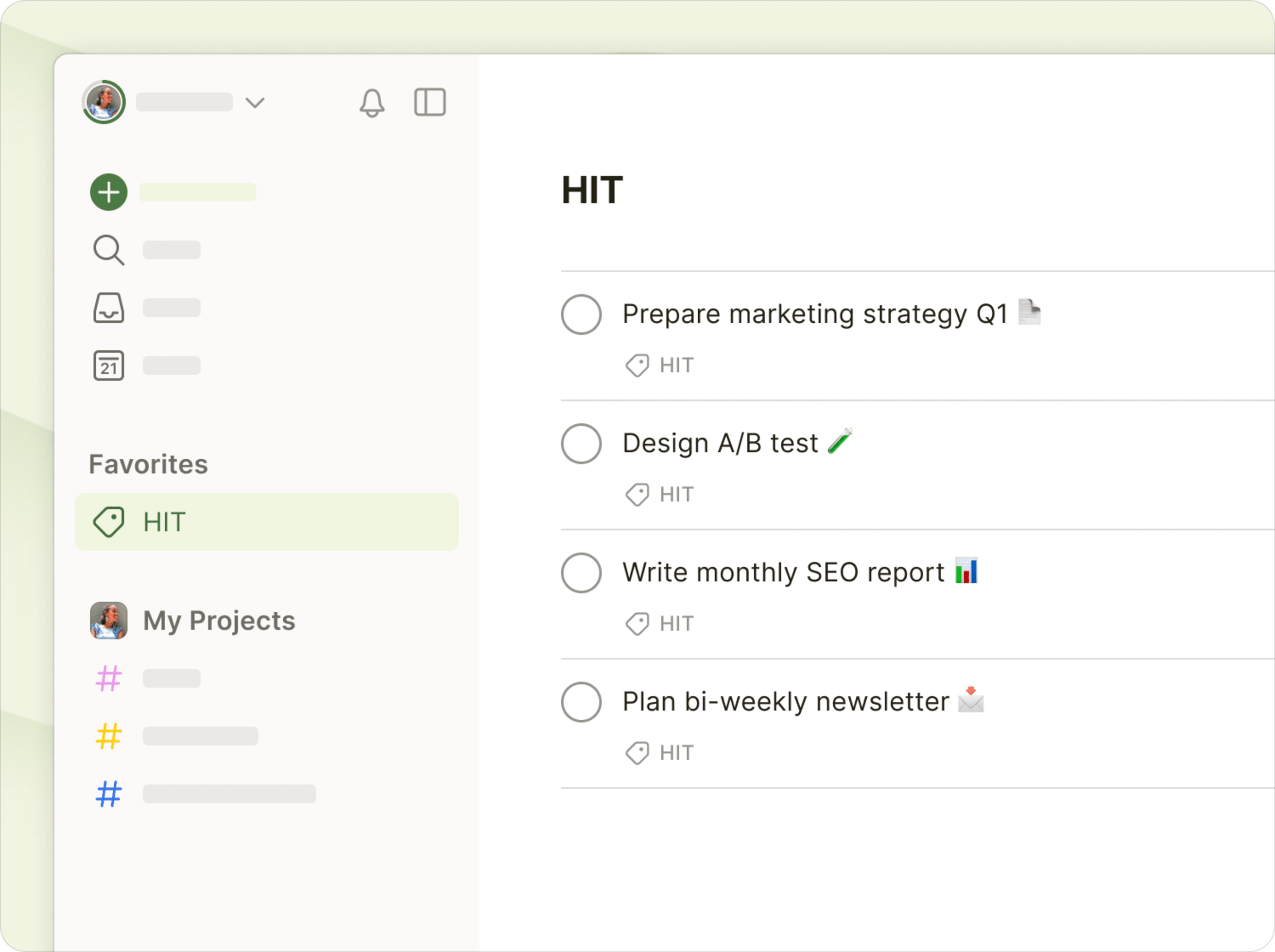Open the Inbox icon in the sidebar
This screenshot has width=1275, height=952.
click(108, 308)
